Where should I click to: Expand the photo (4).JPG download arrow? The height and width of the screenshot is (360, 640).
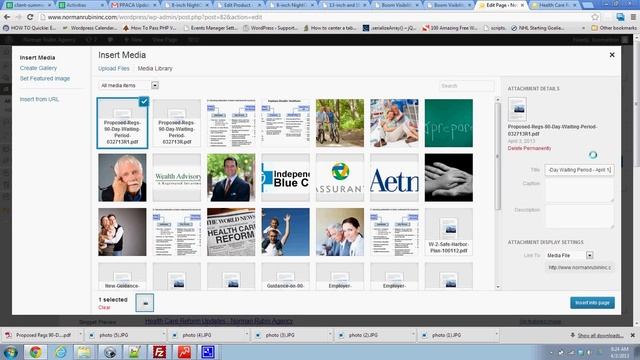[247, 335]
